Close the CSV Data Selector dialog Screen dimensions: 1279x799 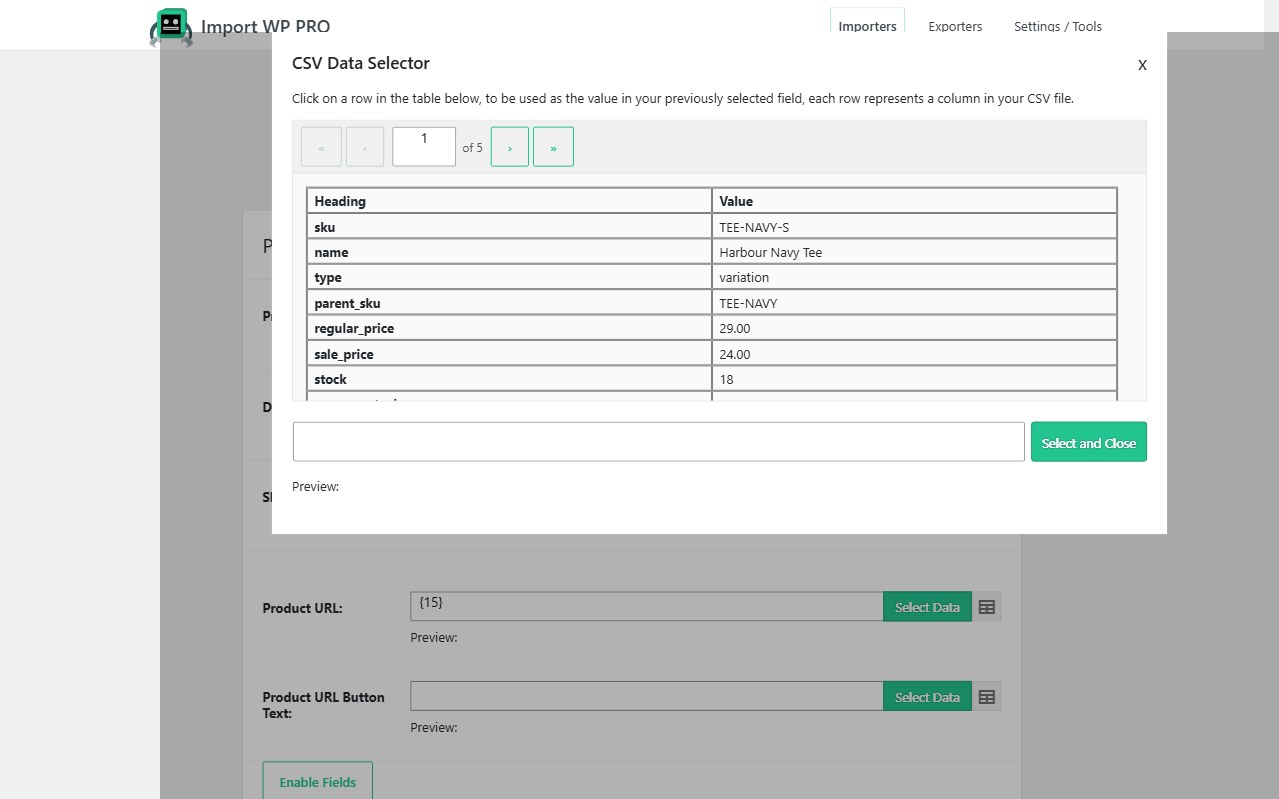pos(1142,65)
